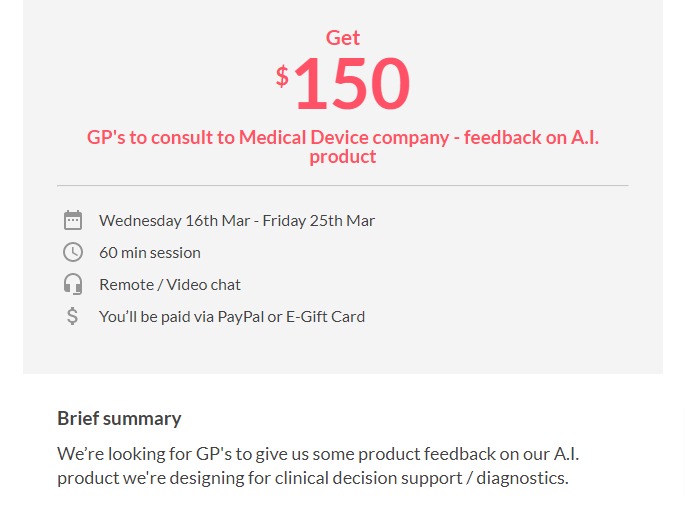Click 'E-Gift Card' in the payment line
Screen dimensions: 685x514
pos(325,317)
